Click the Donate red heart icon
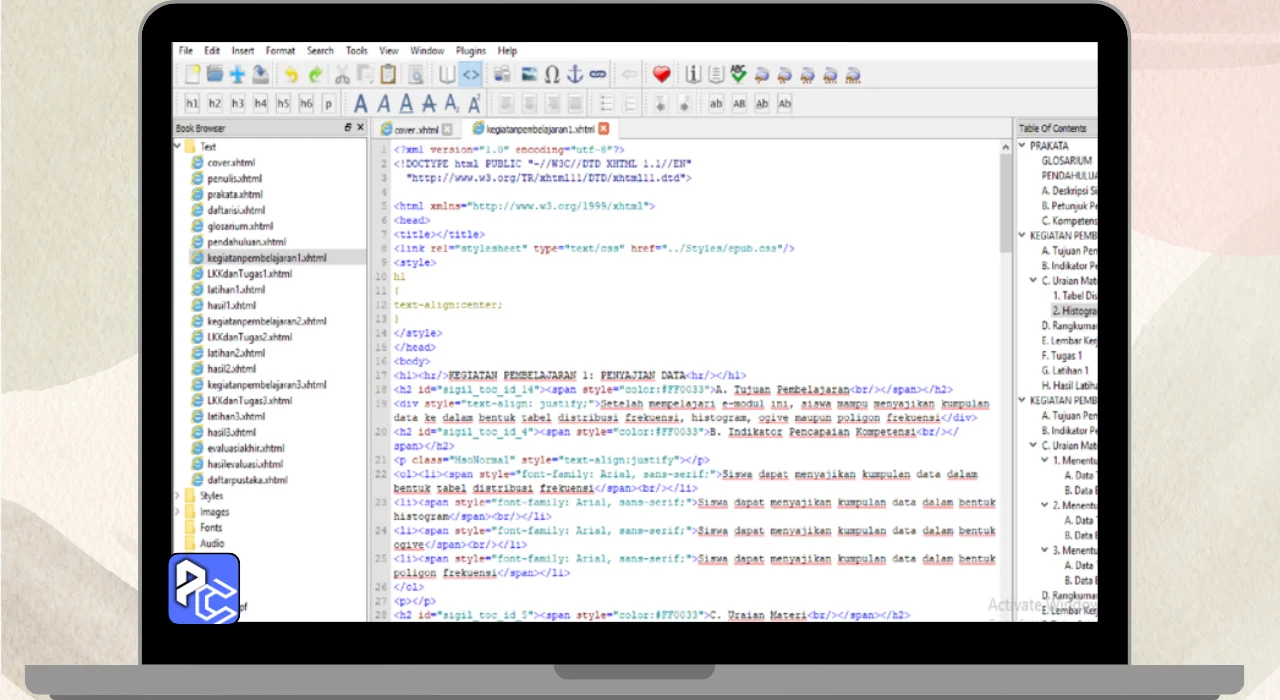 pos(661,74)
